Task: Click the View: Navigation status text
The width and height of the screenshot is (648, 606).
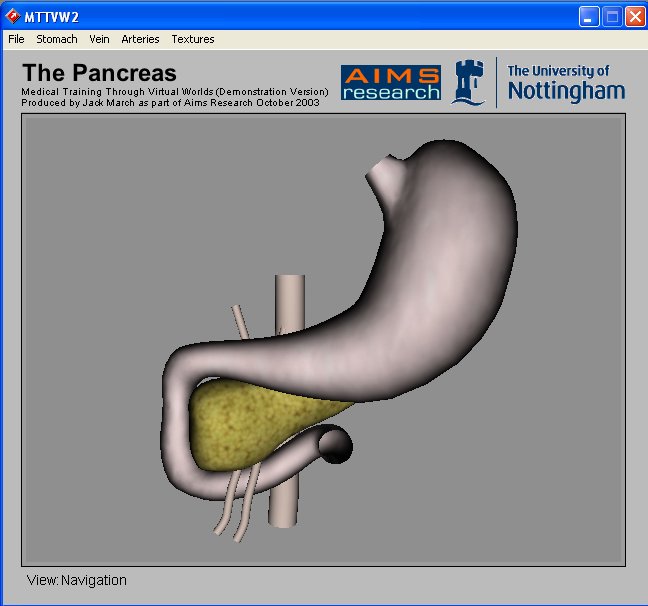Action: (x=77, y=580)
